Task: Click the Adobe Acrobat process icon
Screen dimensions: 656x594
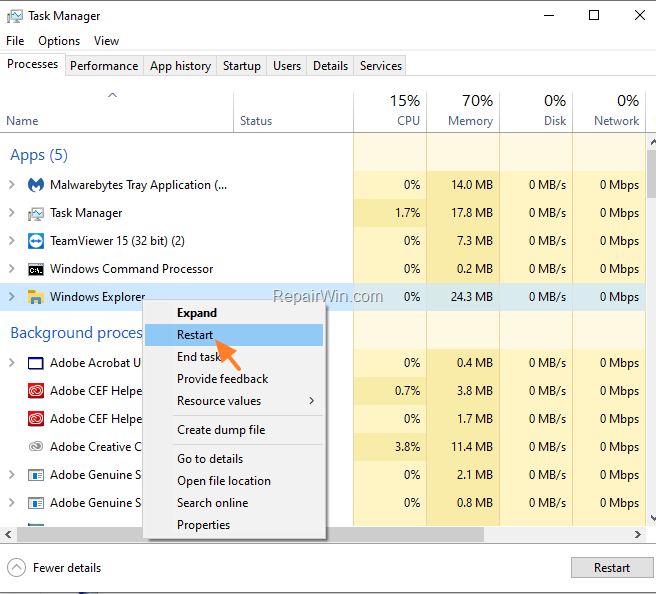Action: [x=36, y=363]
